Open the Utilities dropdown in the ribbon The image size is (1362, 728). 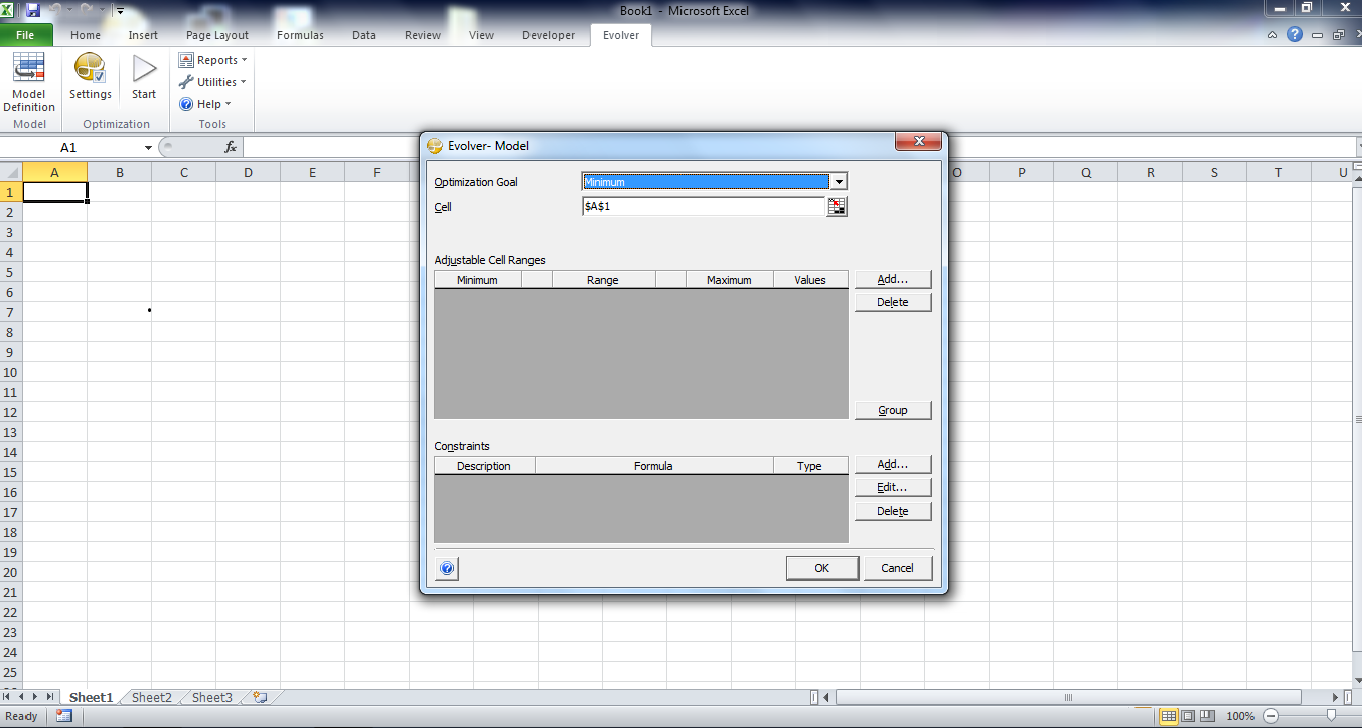click(213, 82)
